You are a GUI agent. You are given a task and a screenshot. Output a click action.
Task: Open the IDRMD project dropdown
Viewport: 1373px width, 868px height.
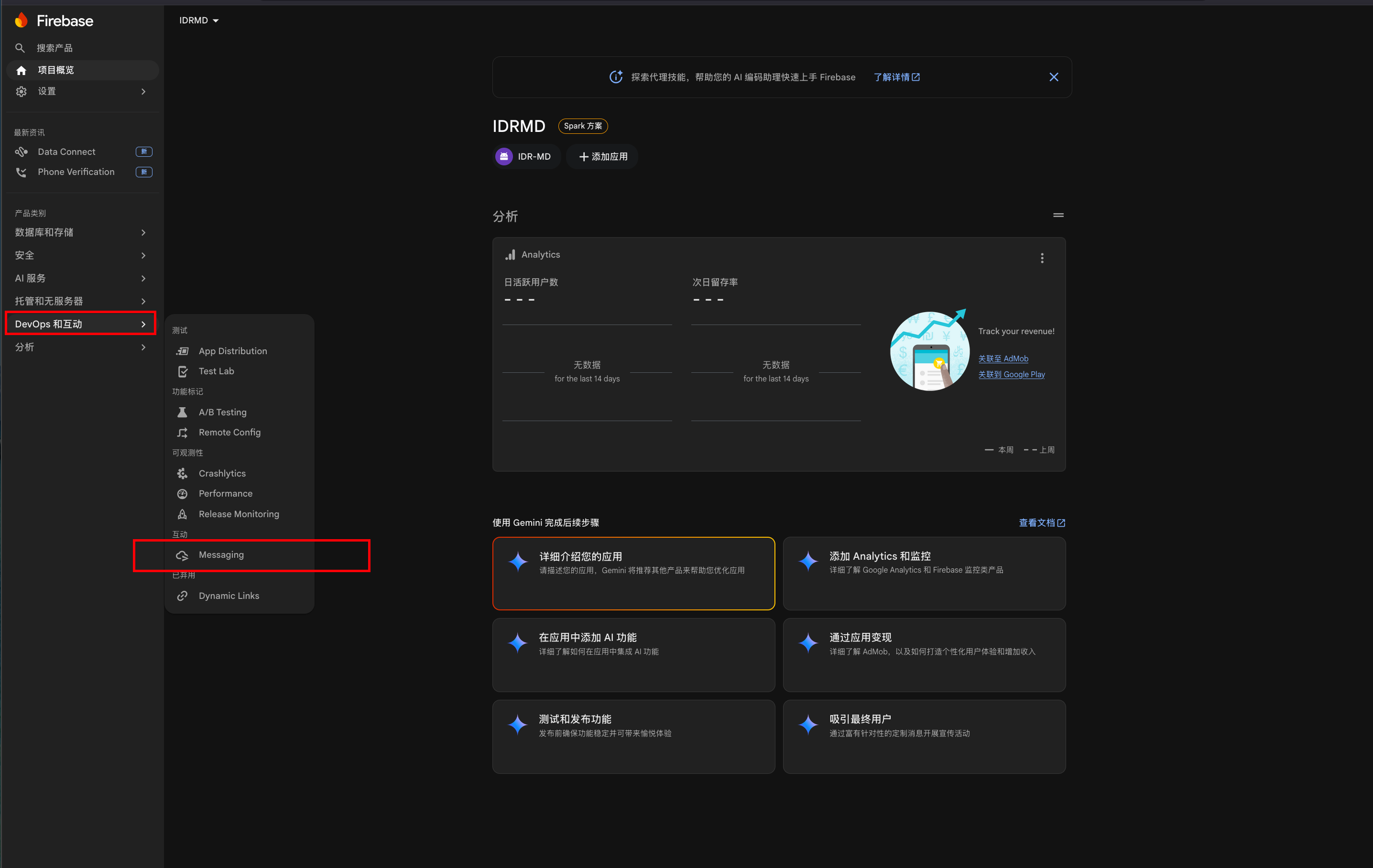point(199,21)
